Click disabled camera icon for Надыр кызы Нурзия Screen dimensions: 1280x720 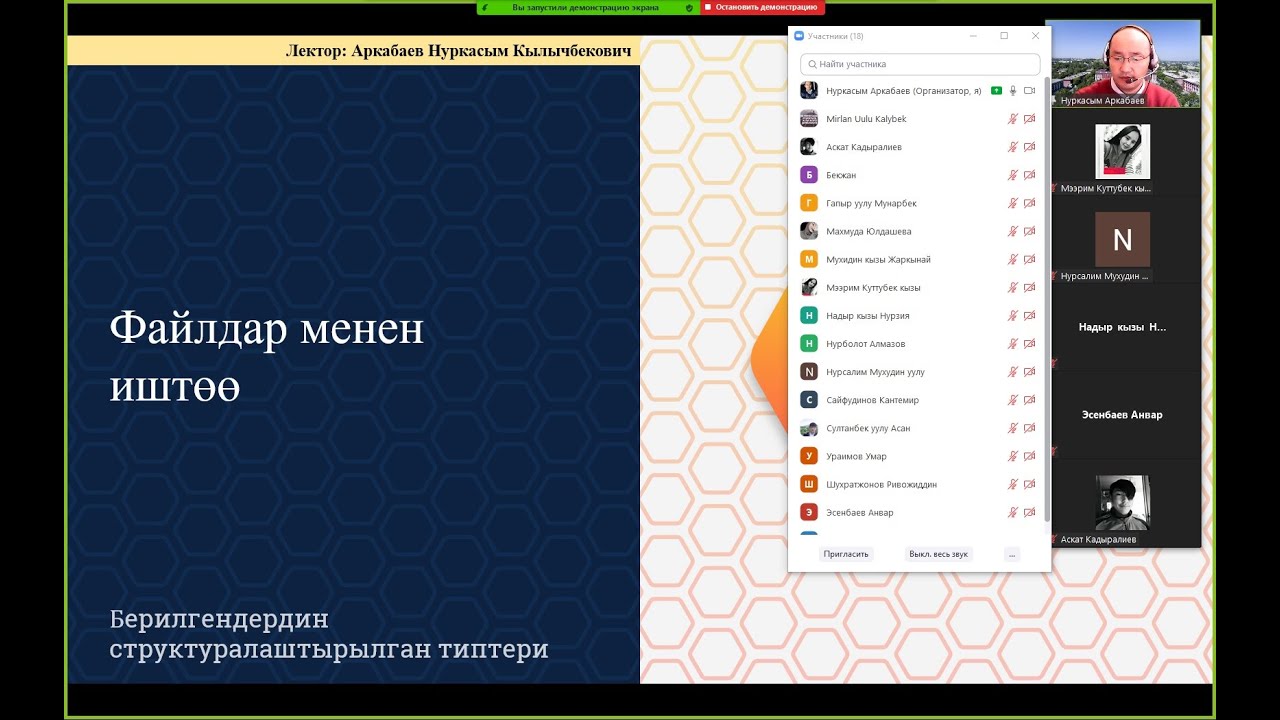pyautogui.click(x=1029, y=315)
